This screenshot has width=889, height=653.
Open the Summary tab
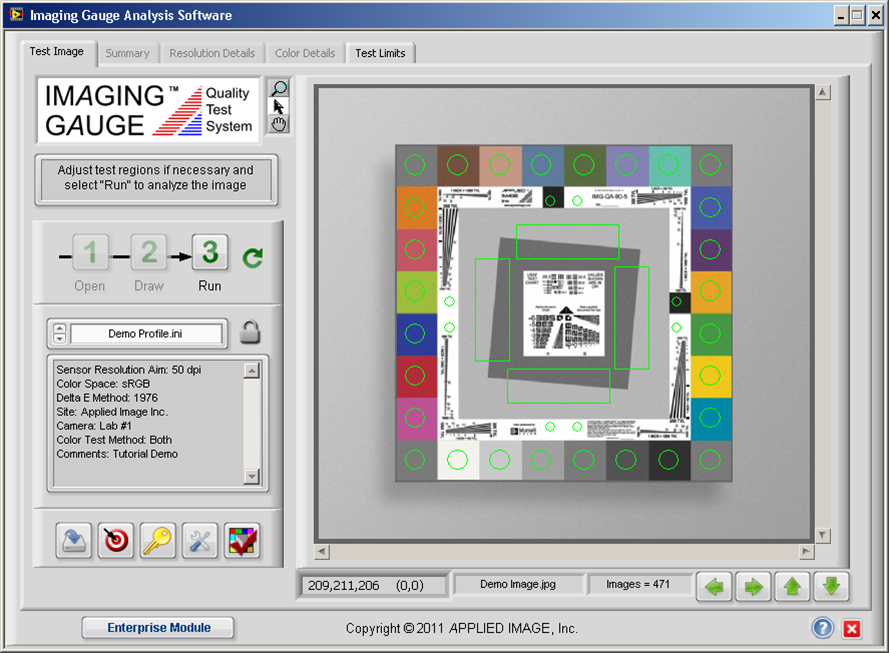point(128,53)
